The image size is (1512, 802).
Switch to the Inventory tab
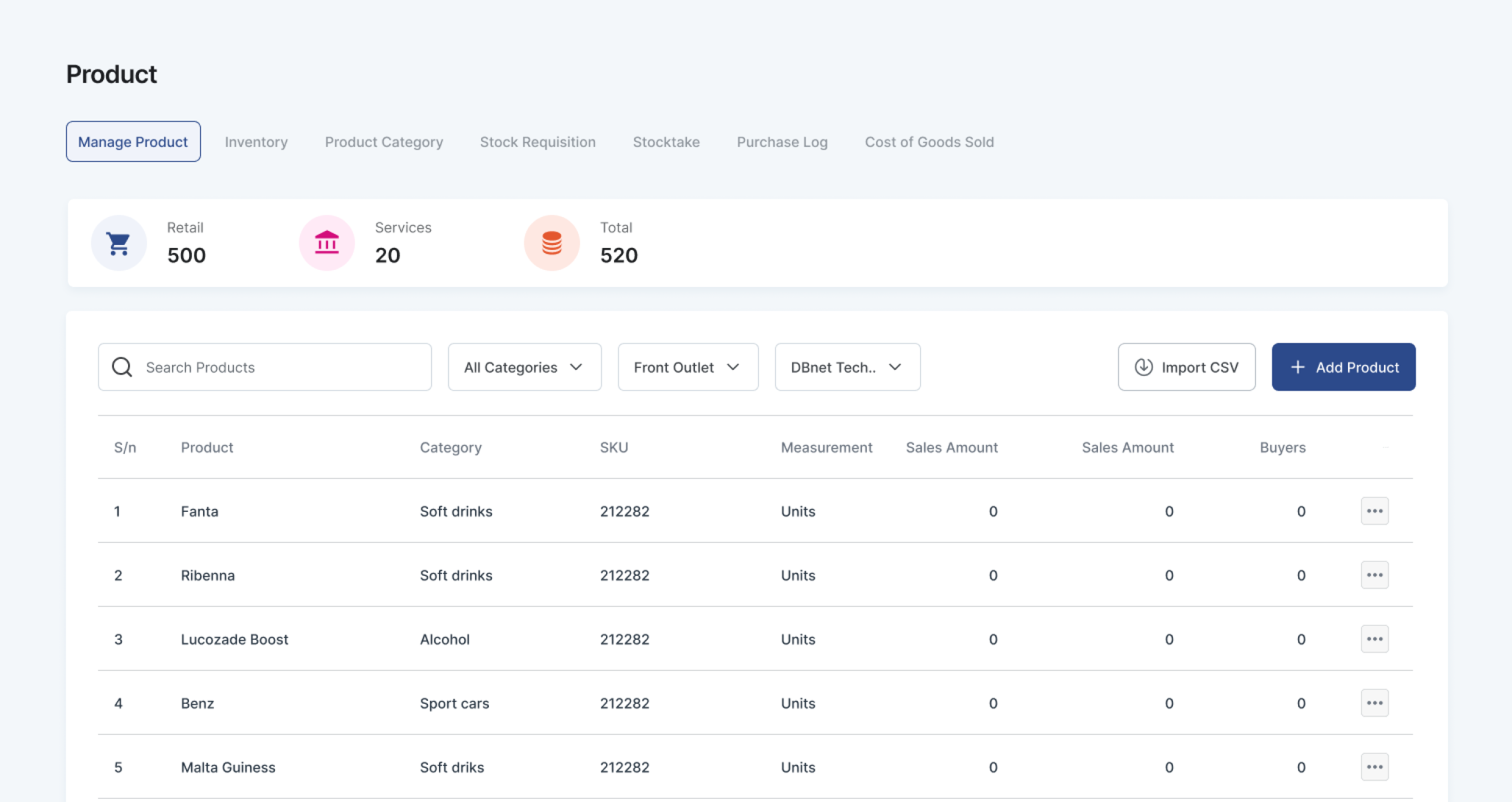(x=256, y=142)
